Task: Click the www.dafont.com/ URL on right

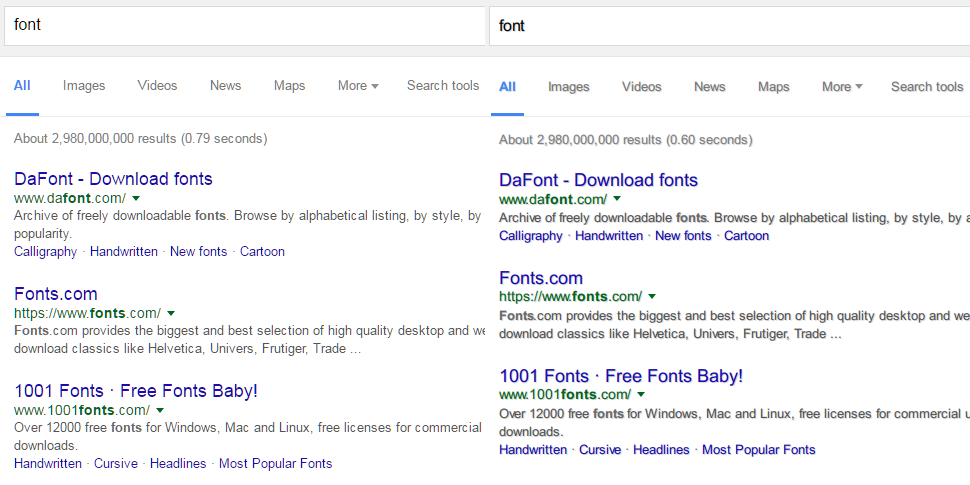Action: coord(553,199)
